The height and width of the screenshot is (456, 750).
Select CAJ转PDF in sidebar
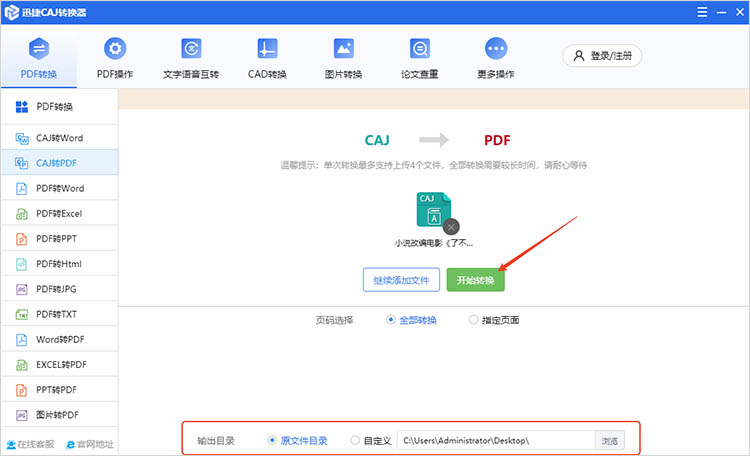[59, 163]
